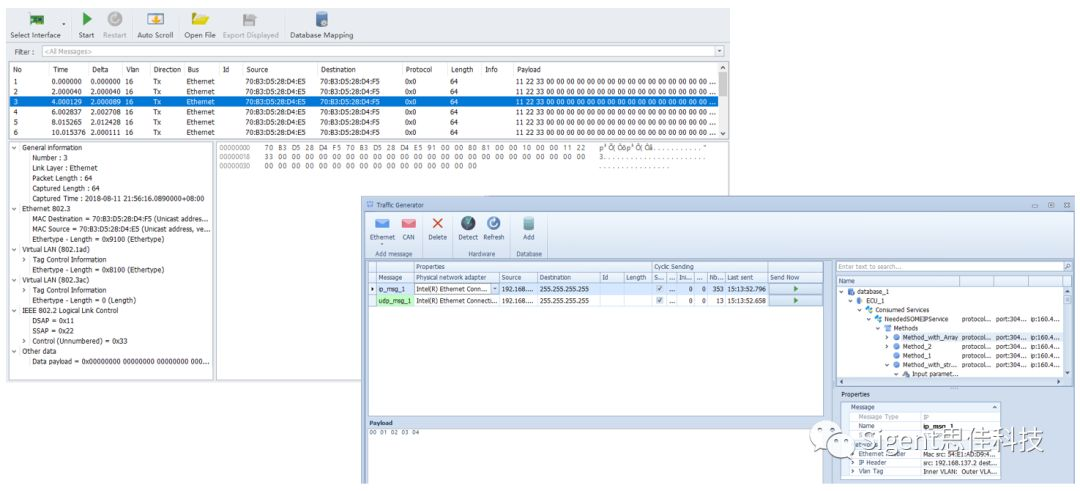Expand the Method_with_Array item
This screenshot has height=491, width=1080.
(x=886, y=337)
